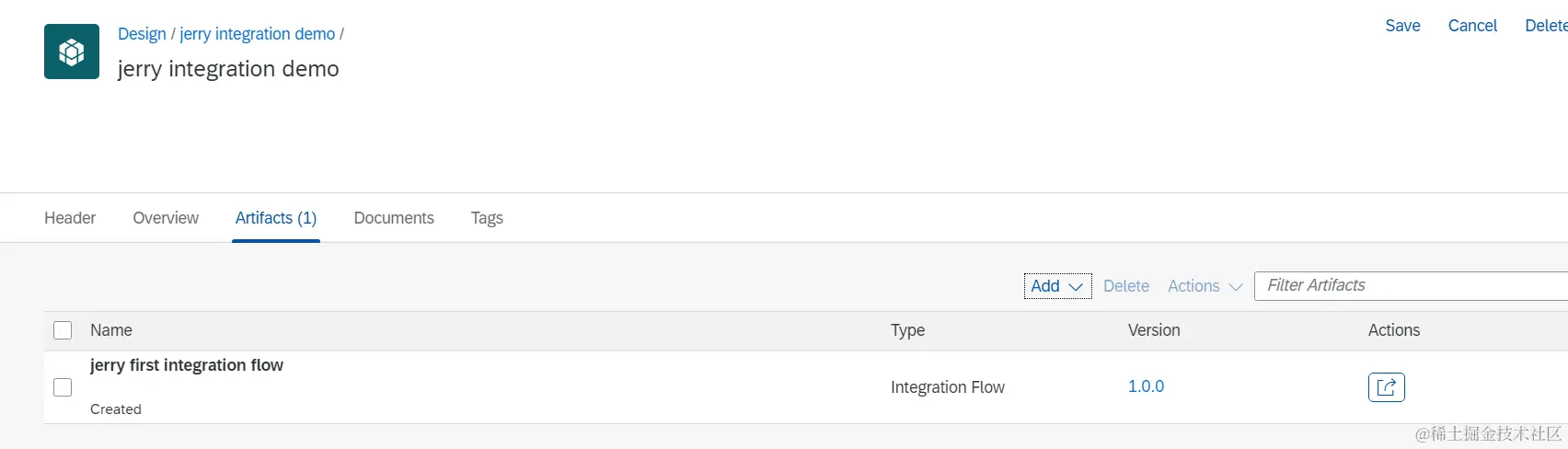Click Delete in the artifacts toolbar
Image resolution: width=1568 pixels, height=449 pixels.
point(1126,286)
